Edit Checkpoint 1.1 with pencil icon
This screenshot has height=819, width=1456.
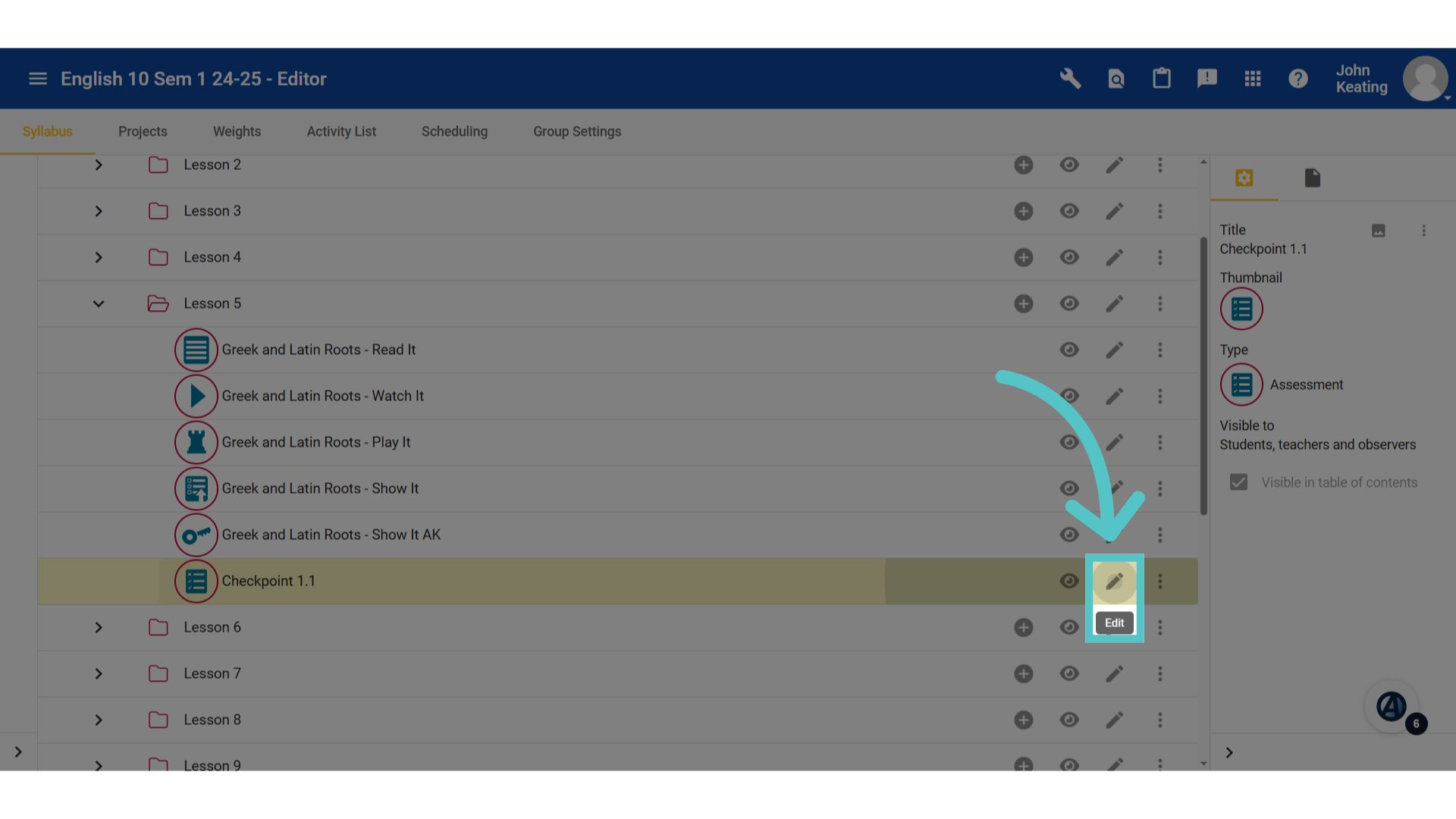1115,582
